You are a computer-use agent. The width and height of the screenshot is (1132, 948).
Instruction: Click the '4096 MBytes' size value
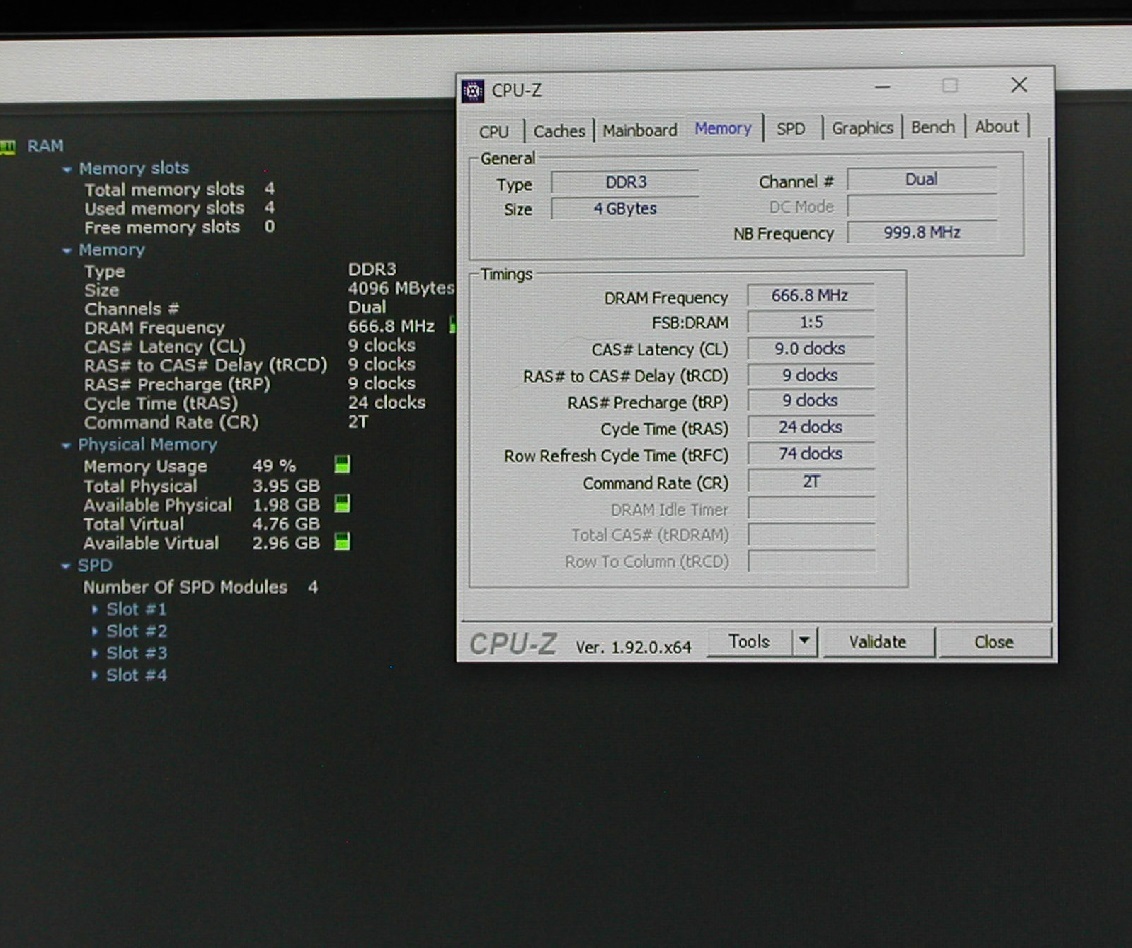coord(401,288)
